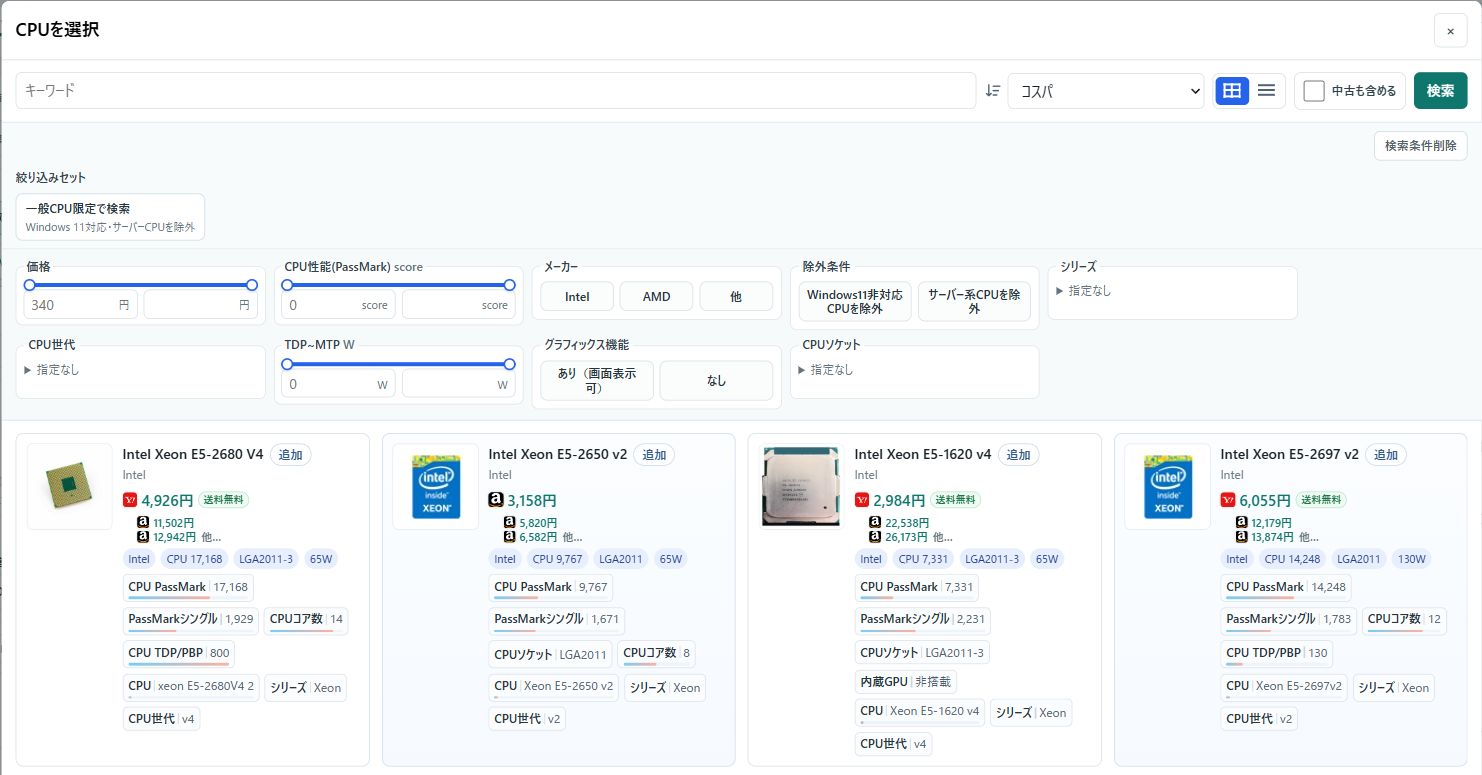Expand the シリーズ filter

click(x=1085, y=291)
